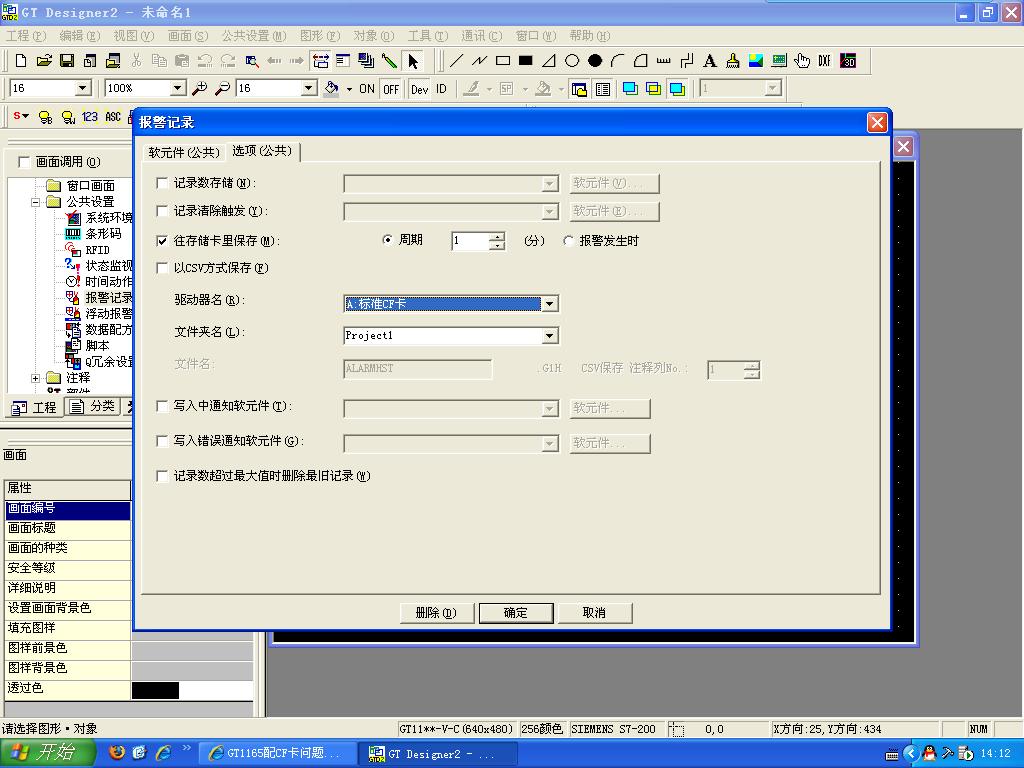
Task: Enable the 以CSV方式保存 checkbox
Action: pyautogui.click(x=163, y=268)
